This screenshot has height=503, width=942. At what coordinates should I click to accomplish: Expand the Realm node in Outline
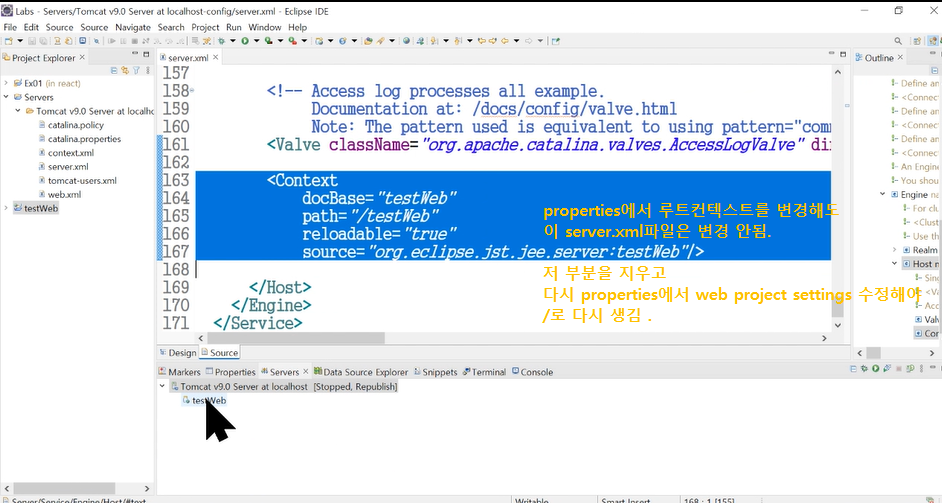pos(895,249)
